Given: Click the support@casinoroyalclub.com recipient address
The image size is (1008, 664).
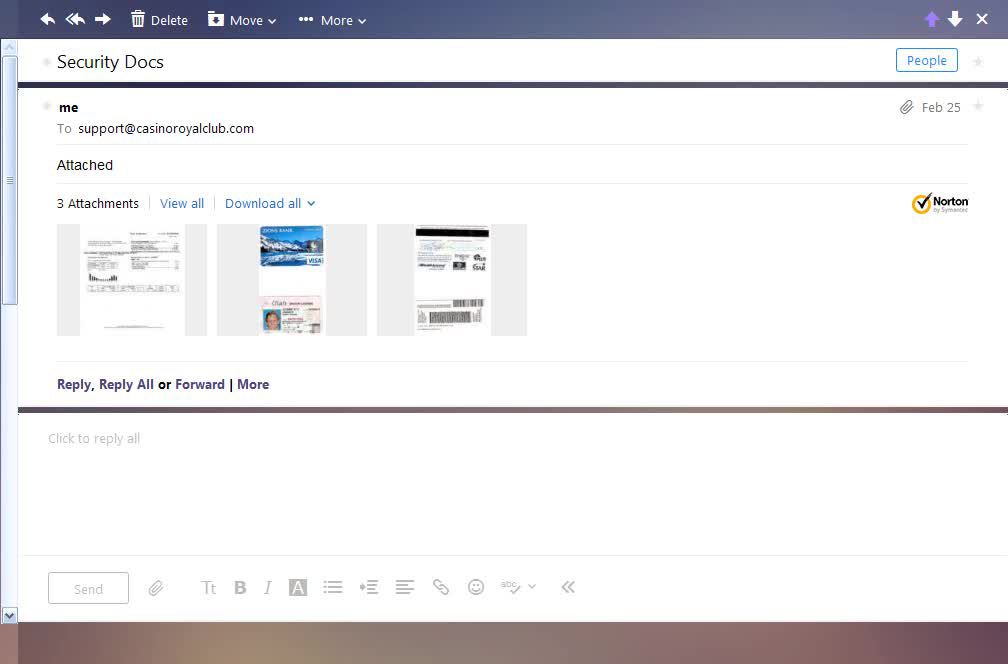Looking at the screenshot, I should coord(166,129).
